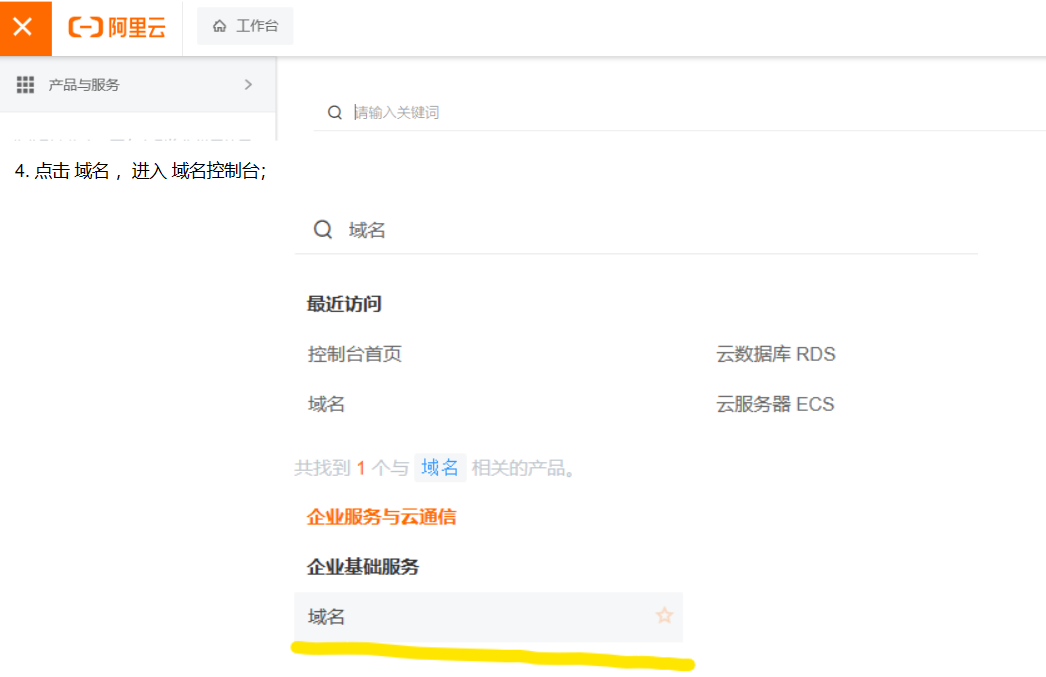Open 控制台首页 from recent visits

(x=355, y=354)
